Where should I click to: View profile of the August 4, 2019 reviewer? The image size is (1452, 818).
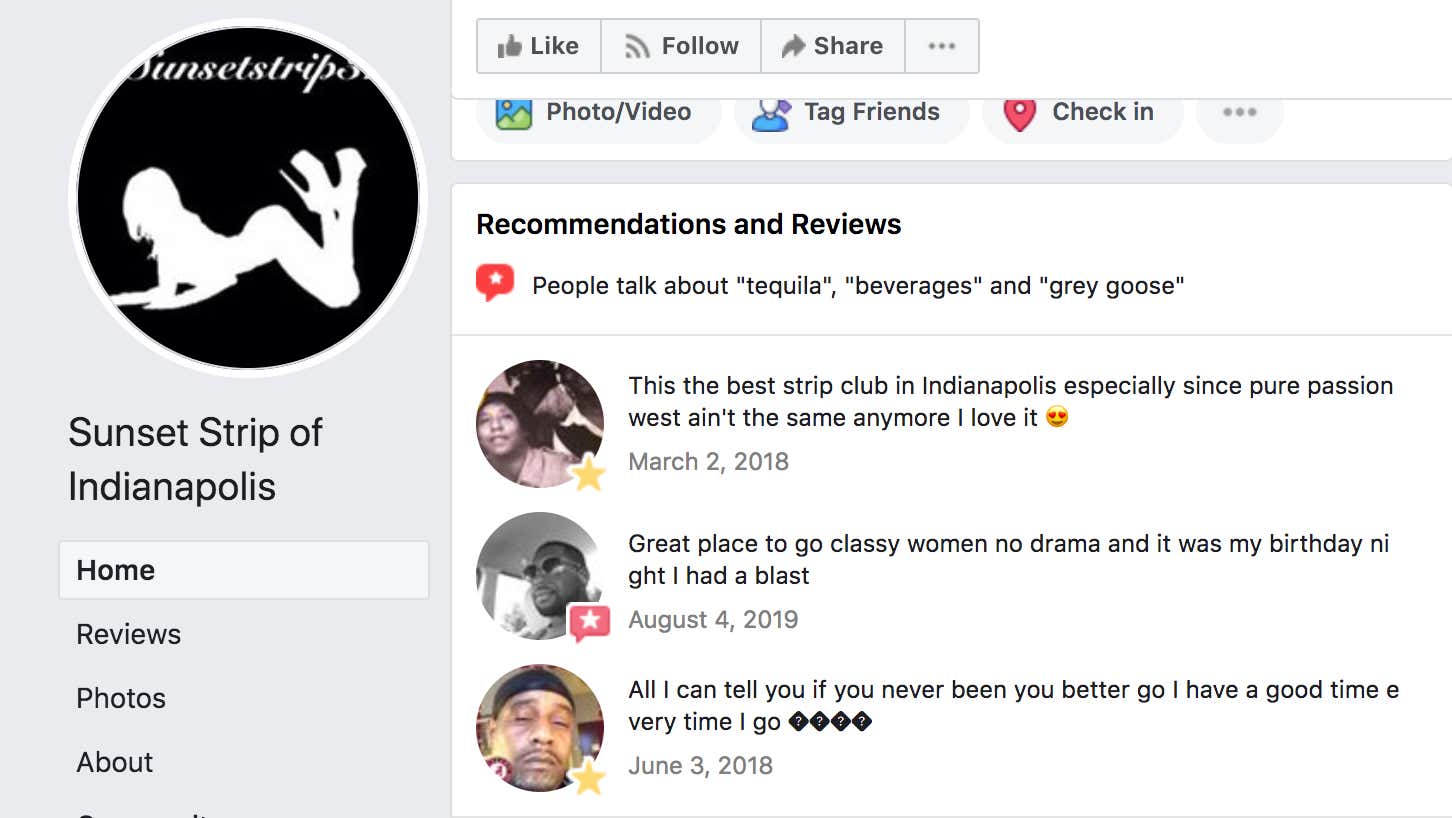[x=540, y=576]
